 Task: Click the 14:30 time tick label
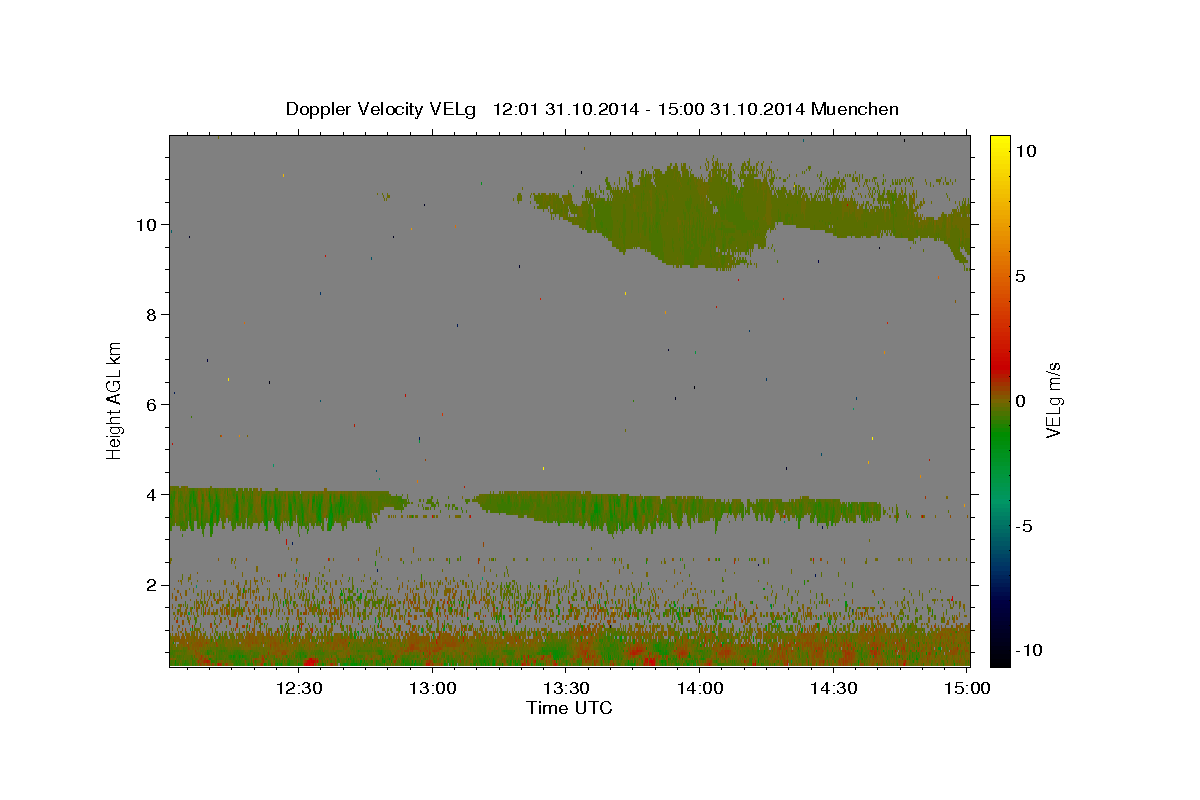click(x=833, y=688)
